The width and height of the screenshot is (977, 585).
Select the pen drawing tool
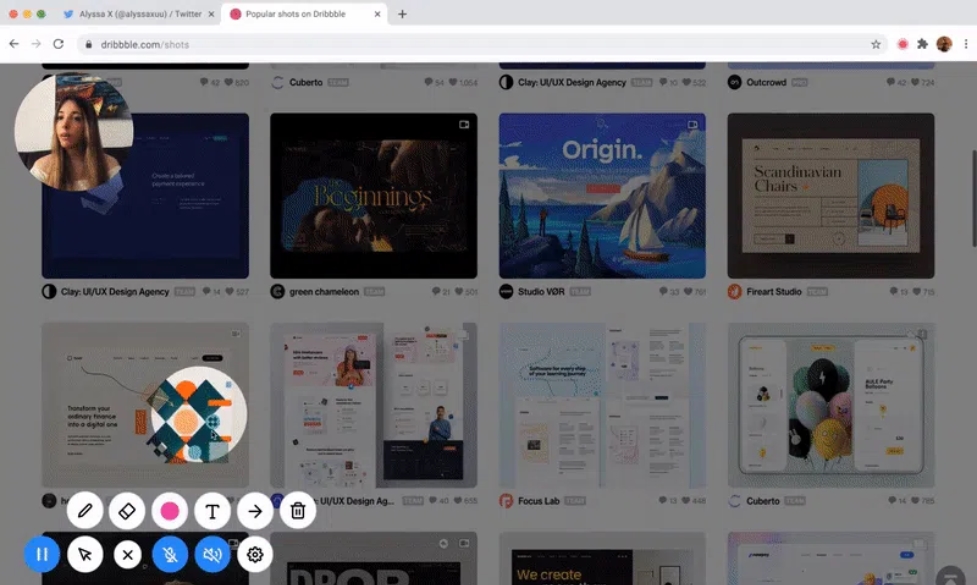click(85, 511)
